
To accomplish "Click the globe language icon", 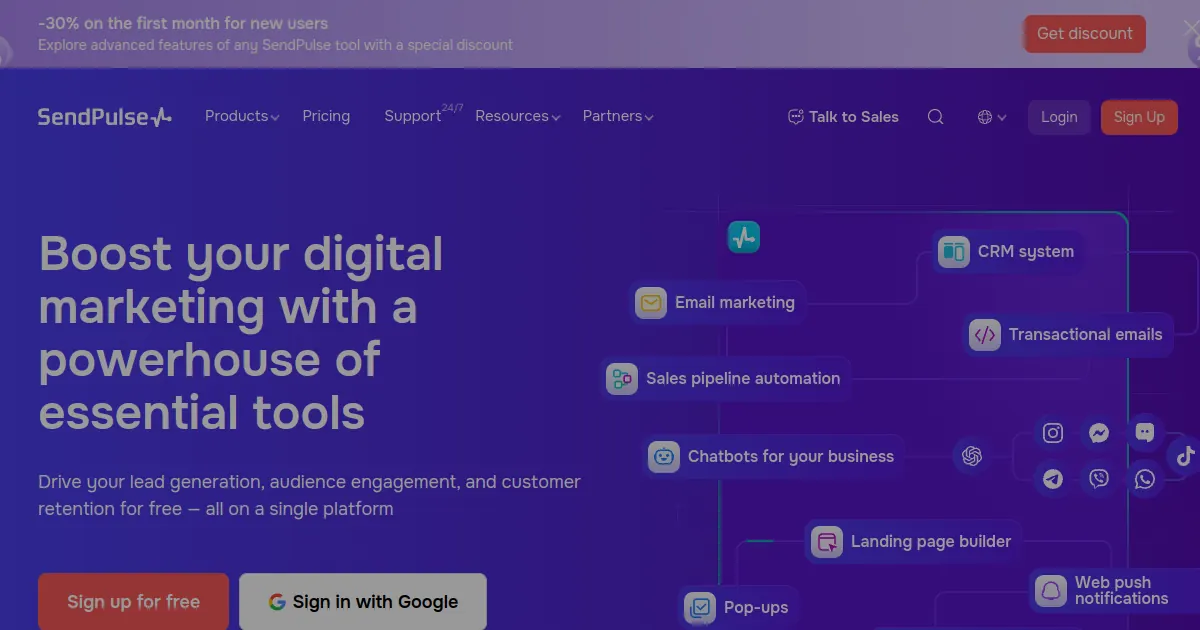I will [985, 117].
